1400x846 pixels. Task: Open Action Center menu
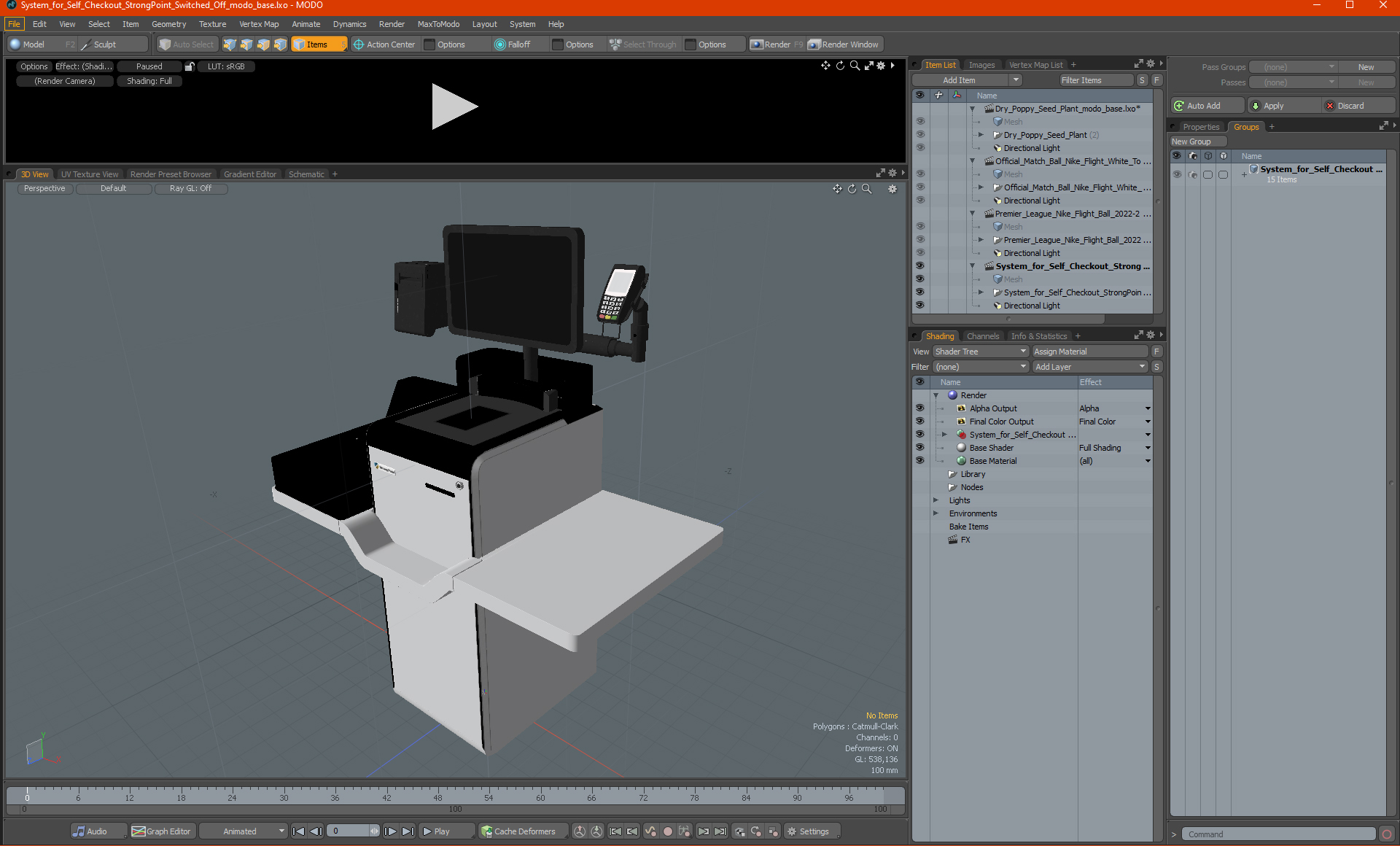(x=384, y=44)
